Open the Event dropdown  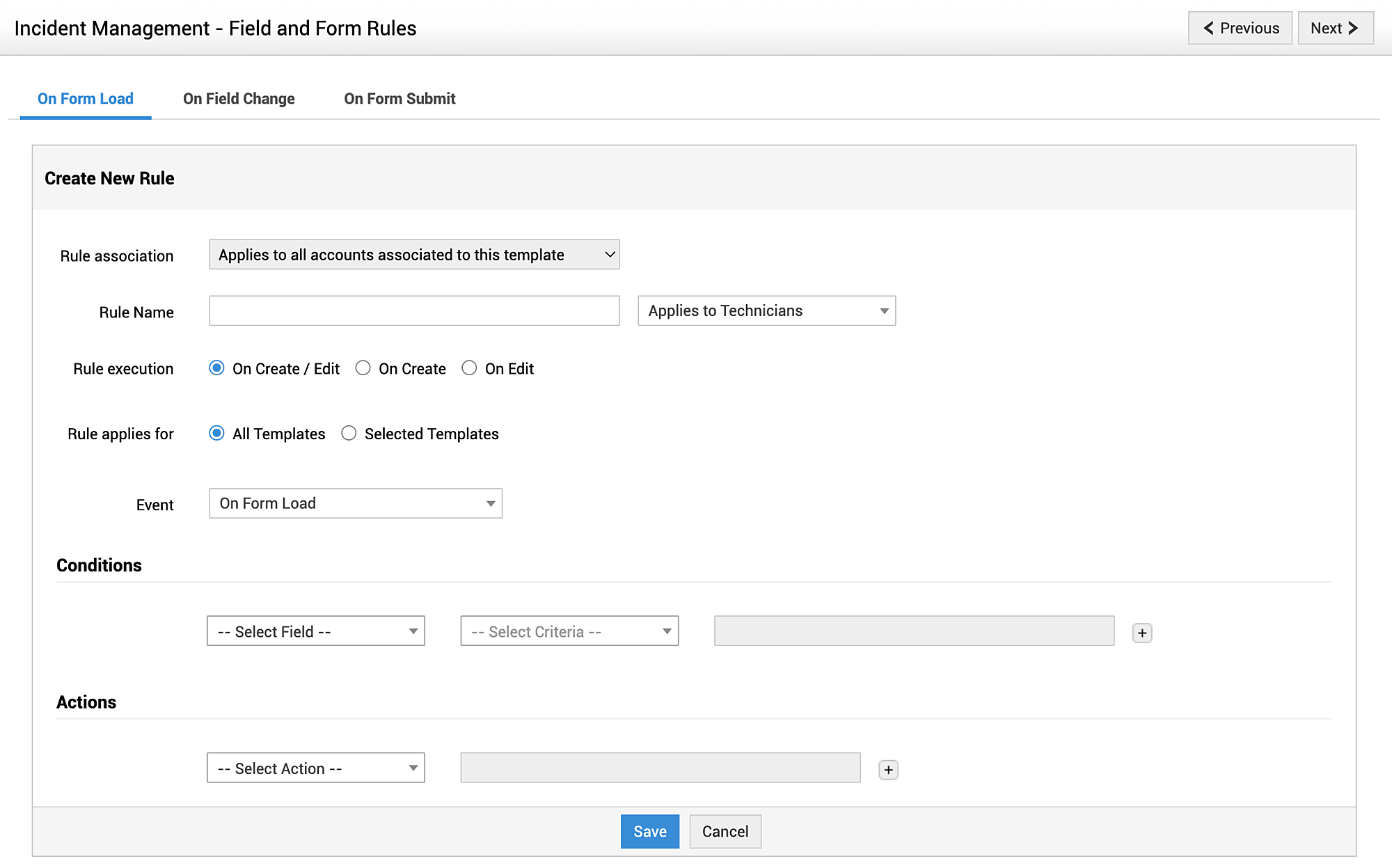tap(355, 503)
